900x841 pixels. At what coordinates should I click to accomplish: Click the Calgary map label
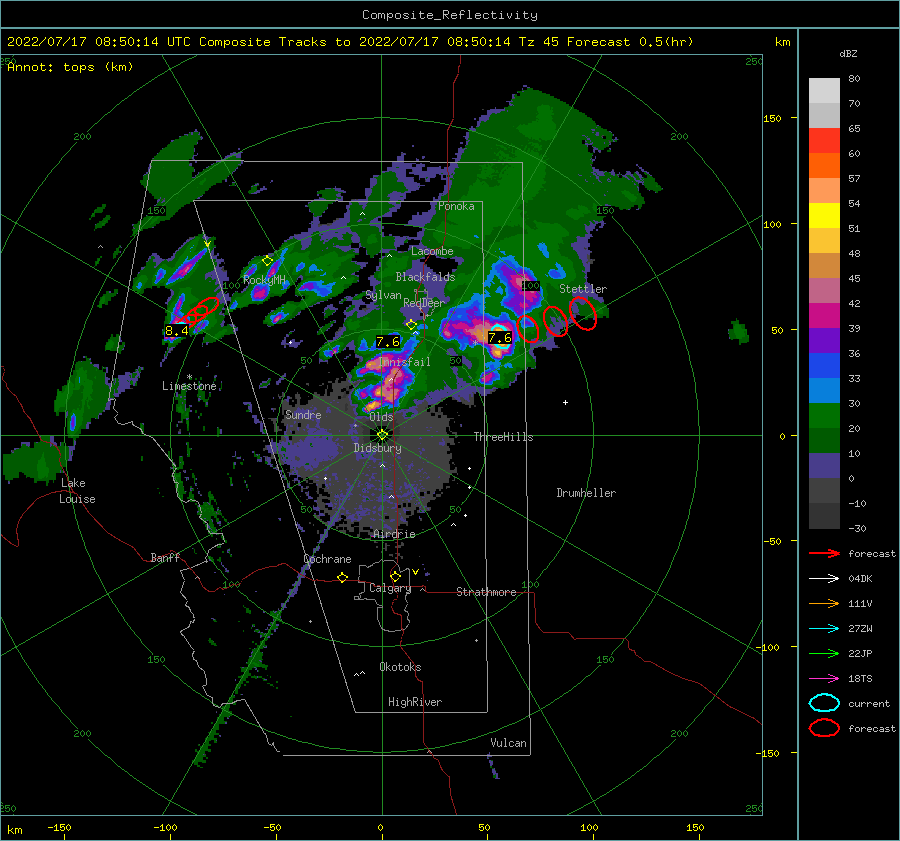(x=390, y=588)
